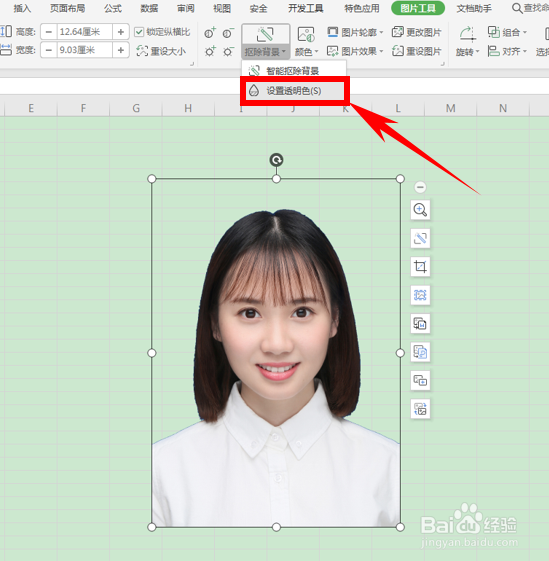Viewport: 549px width, 561px height.
Task: Open the picture group dialog launcher corner
Action: coord(443,64)
